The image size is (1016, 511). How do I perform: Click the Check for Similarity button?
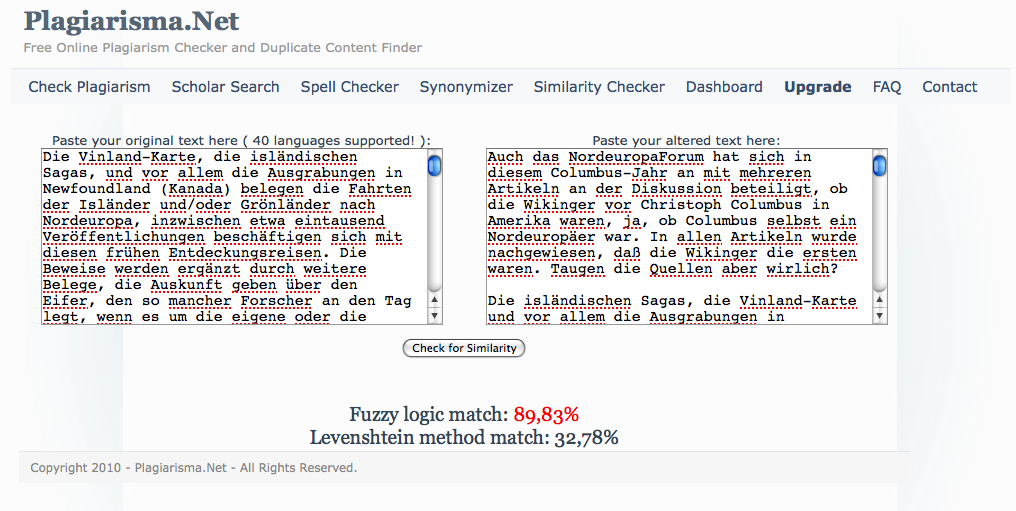pos(464,348)
